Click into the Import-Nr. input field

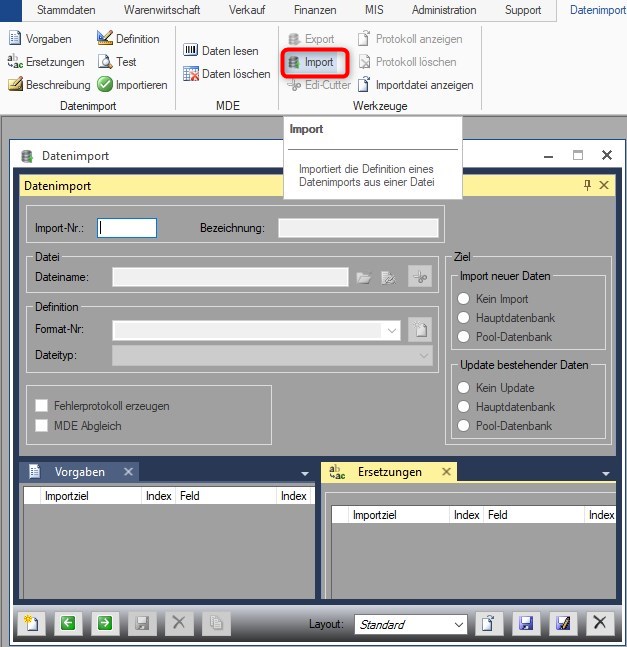(127, 228)
